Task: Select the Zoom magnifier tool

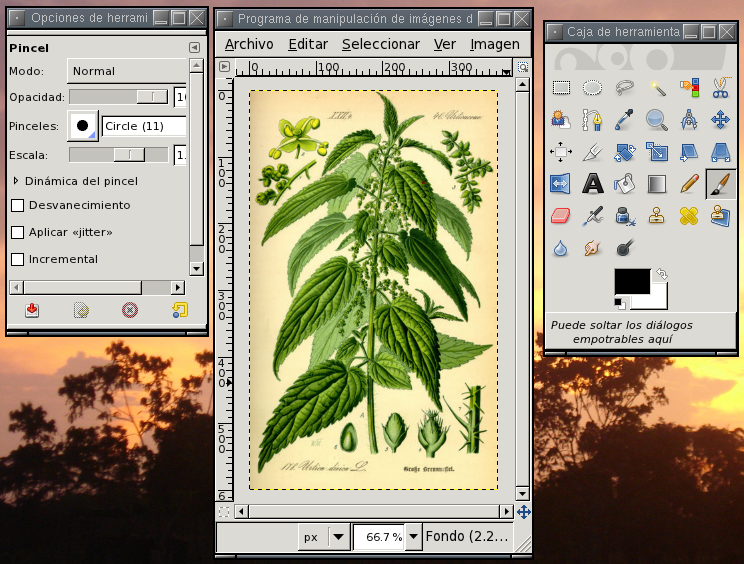Action: [657, 120]
